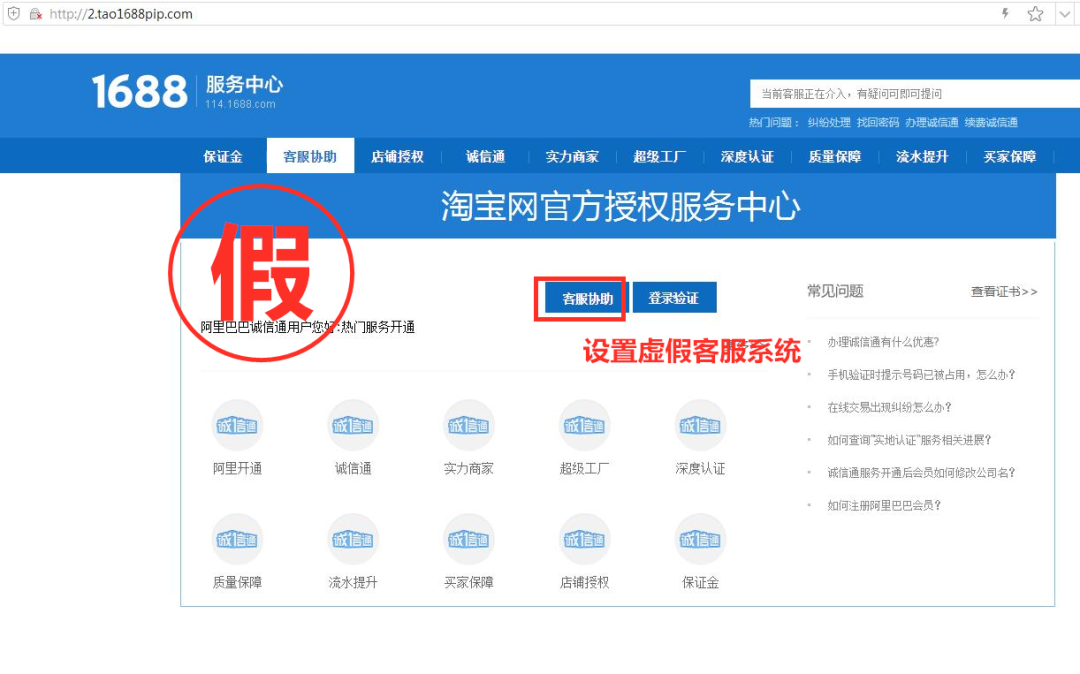The width and height of the screenshot is (1080, 674).
Task: Open the 超级工厂 service icon
Action: coord(584,425)
